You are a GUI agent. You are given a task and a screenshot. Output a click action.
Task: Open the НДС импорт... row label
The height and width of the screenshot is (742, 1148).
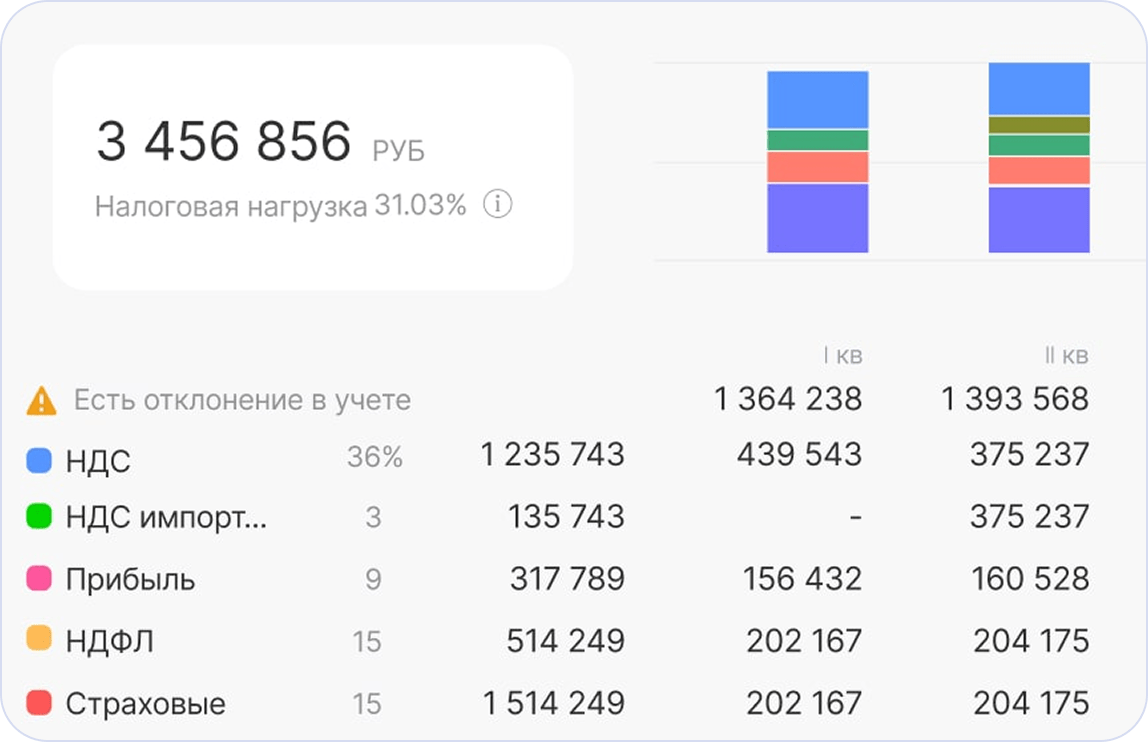click(166, 518)
